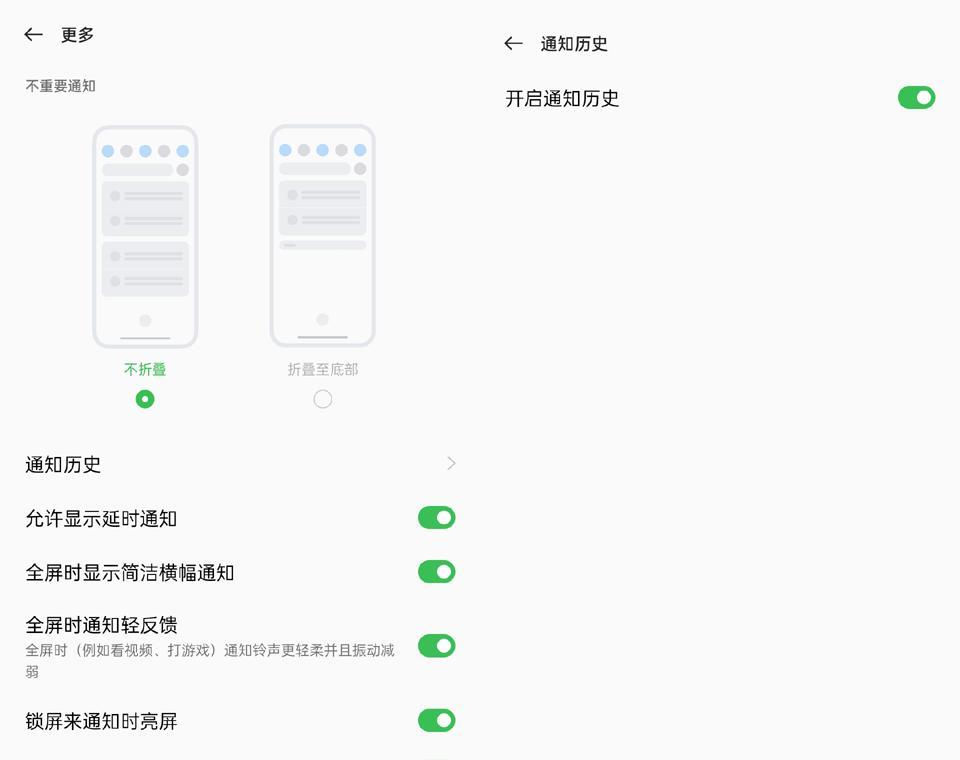Viewport: 960px width, 760px height.
Task: Tap back arrow next to 通知历史 header
Action: (x=513, y=43)
